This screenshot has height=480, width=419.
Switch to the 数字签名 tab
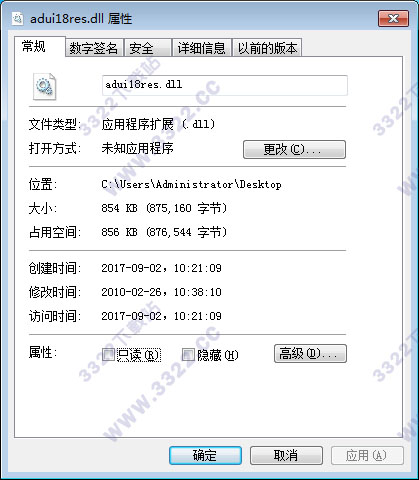pos(94,48)
